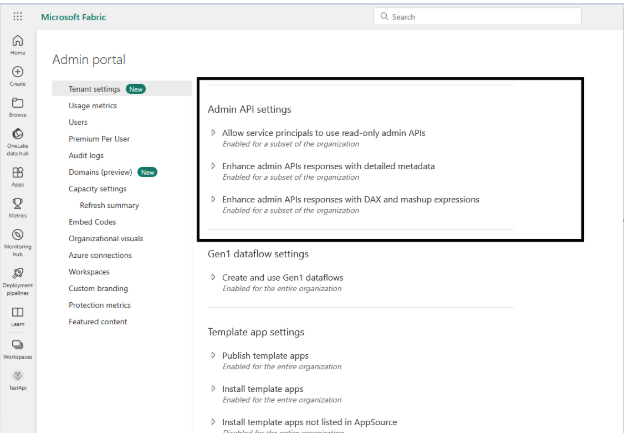Click the Template app settings heading
This screenshot has height=433, width=626.
pos(256,332)
